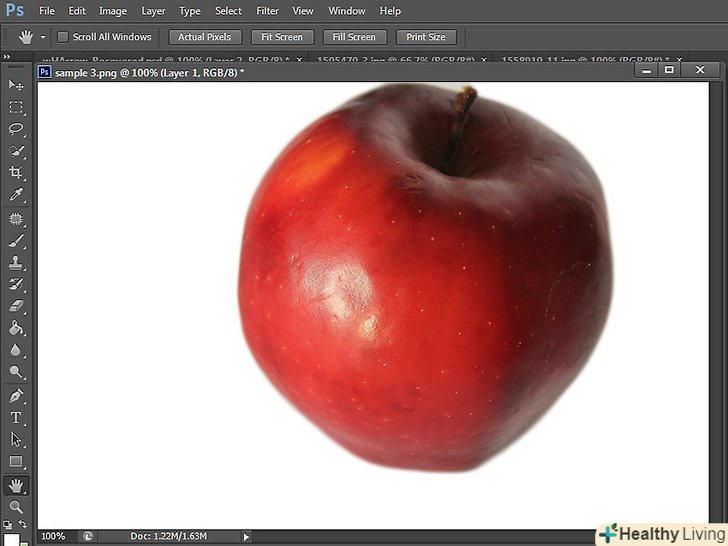
Task: Select the Lasso tool
Action: 16,129
